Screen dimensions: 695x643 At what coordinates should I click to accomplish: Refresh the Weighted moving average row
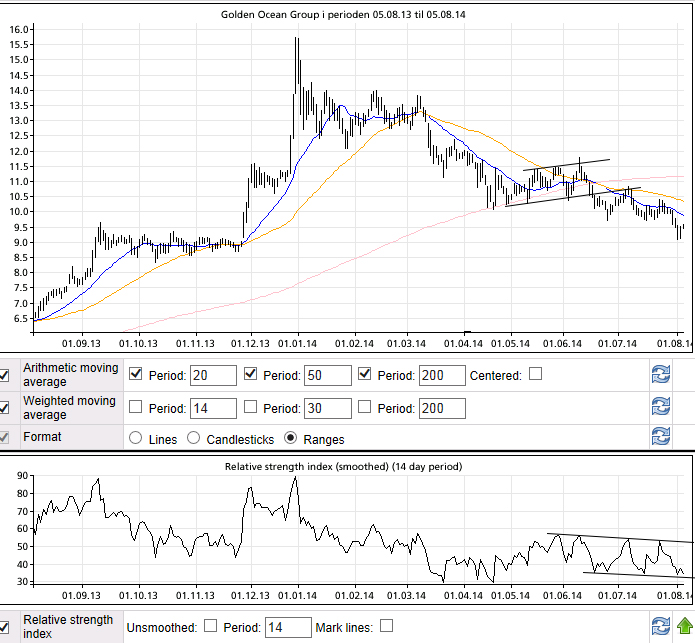[659, 407]
